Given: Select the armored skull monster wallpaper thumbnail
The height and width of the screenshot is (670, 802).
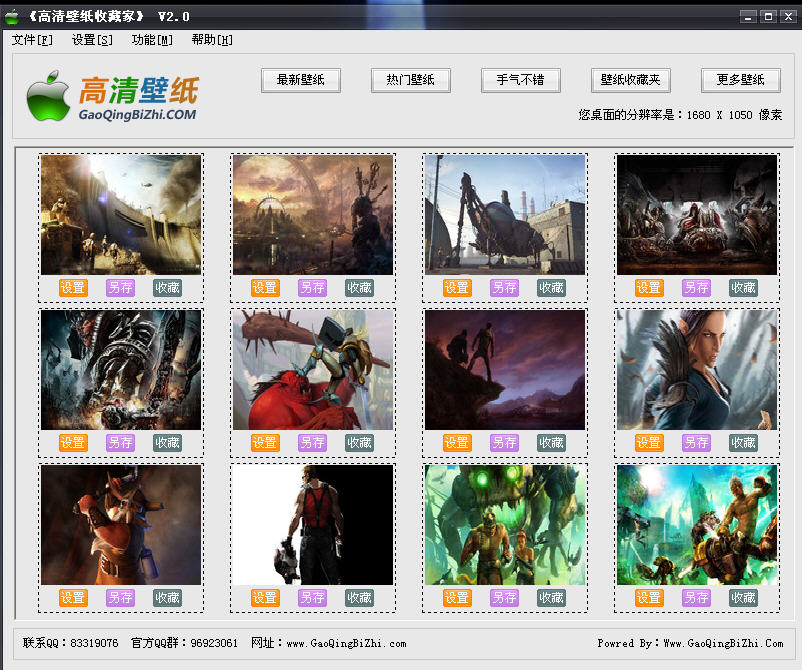Looking at the screenshot, I should point(121,370).
